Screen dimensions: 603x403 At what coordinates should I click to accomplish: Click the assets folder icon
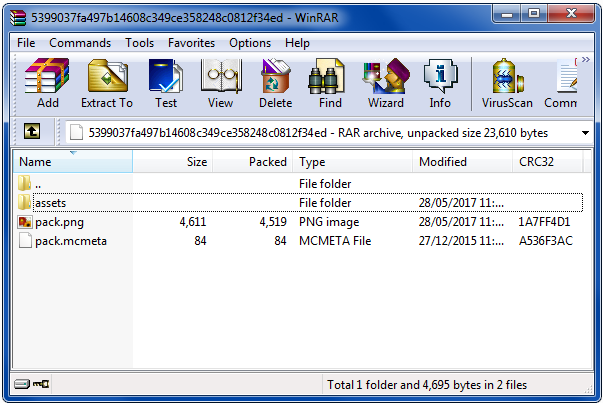(x=24, y=202)
